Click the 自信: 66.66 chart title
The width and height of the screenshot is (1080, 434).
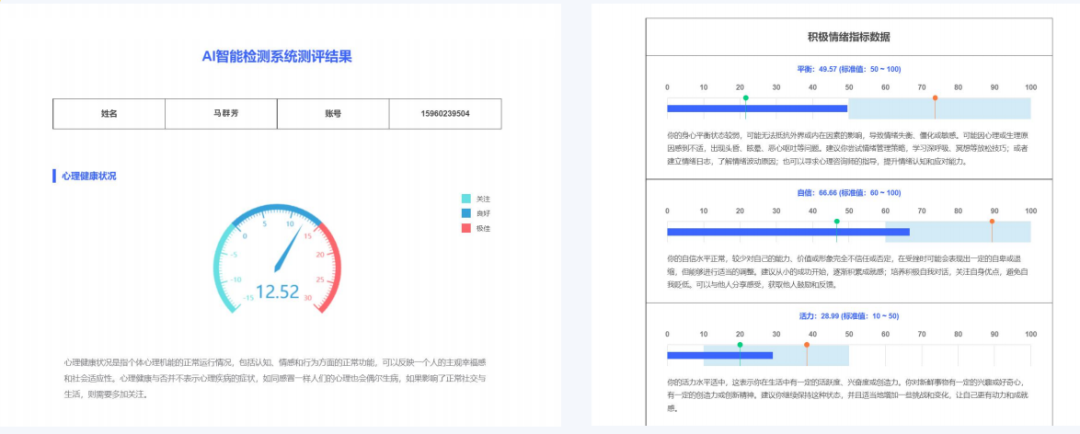pyautogui.click(x=849, y=193)
